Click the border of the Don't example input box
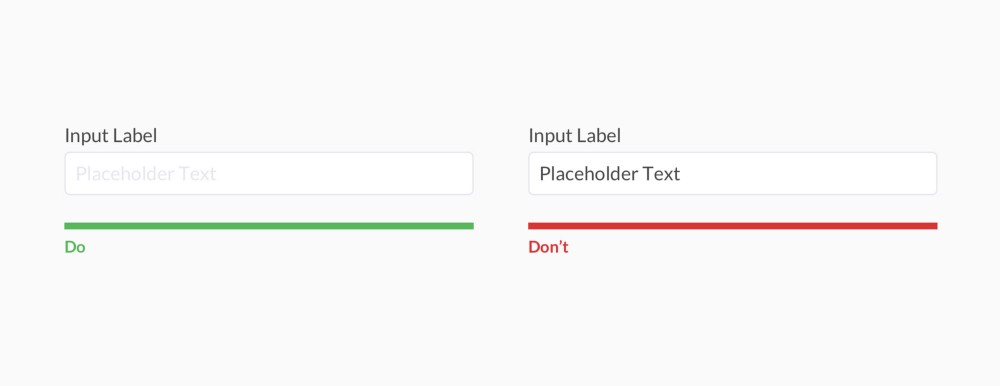 733,152
